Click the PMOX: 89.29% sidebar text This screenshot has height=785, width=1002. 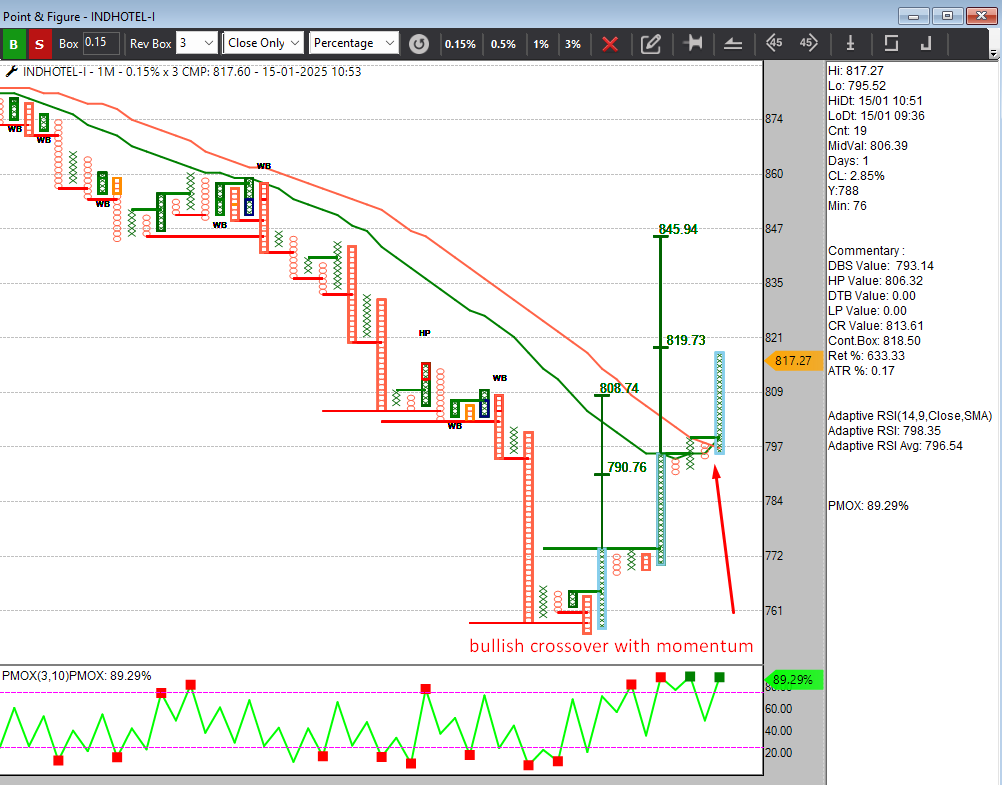coord(868,506)
